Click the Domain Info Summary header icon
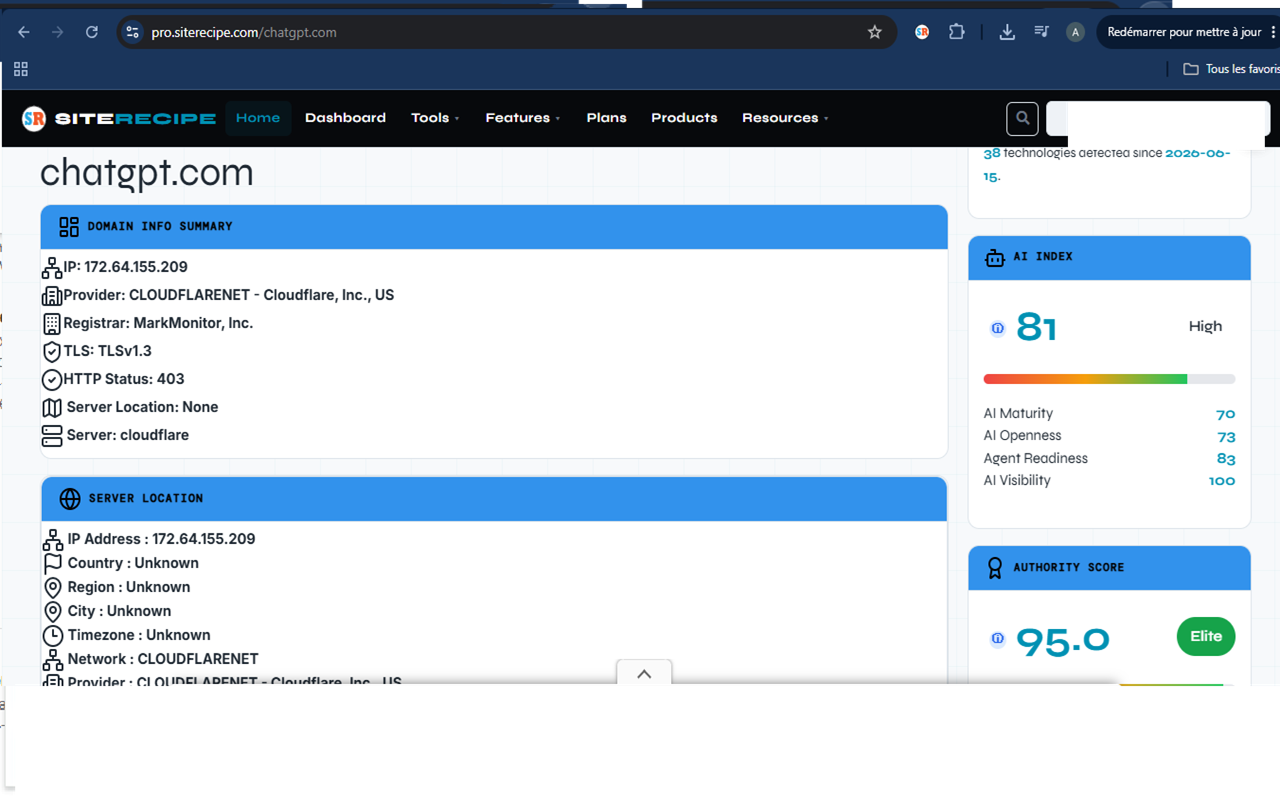This screenshot has height=800, width=1280. coord(69,227)
